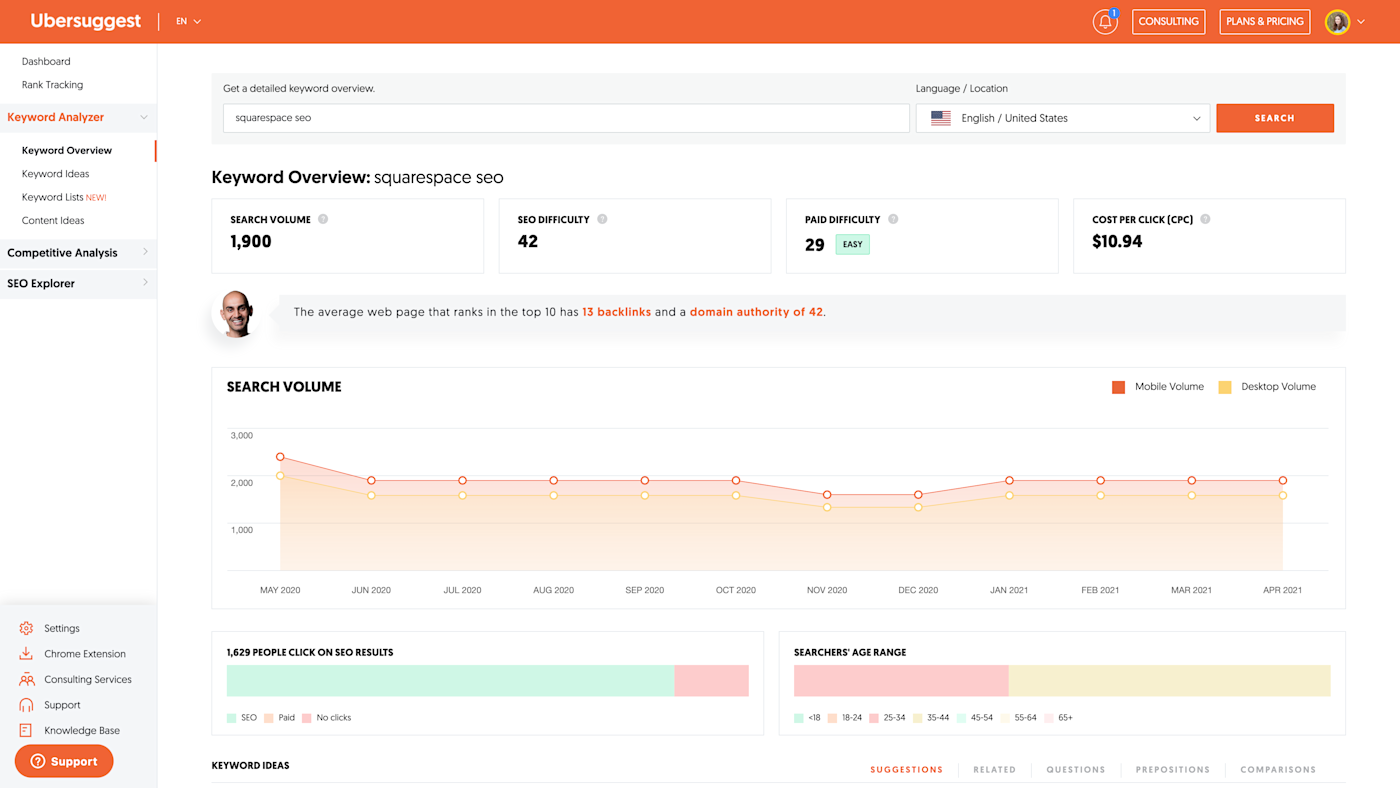Switch to the Comparisons tab
The height and width of the screenshot is (788, 1400).
coord(1278,770)
